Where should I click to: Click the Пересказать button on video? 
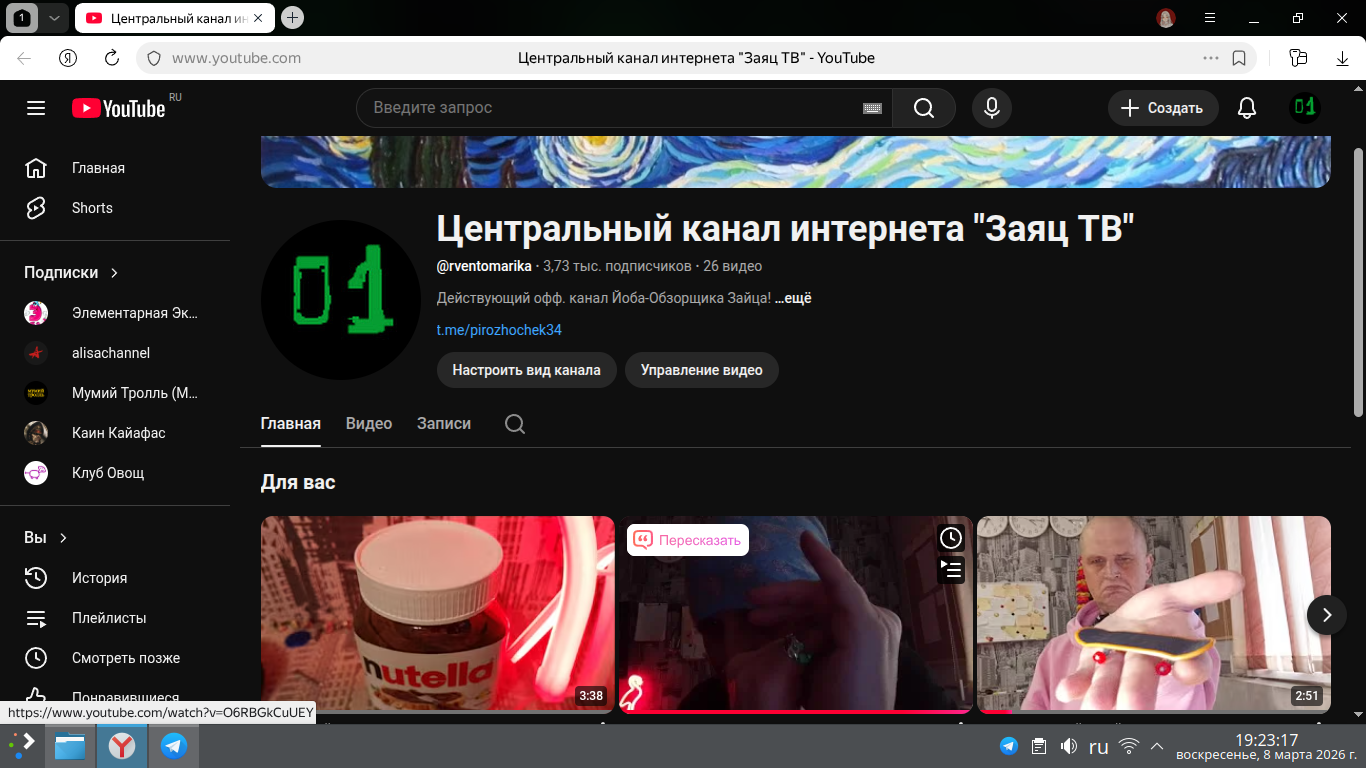(688, 541)
